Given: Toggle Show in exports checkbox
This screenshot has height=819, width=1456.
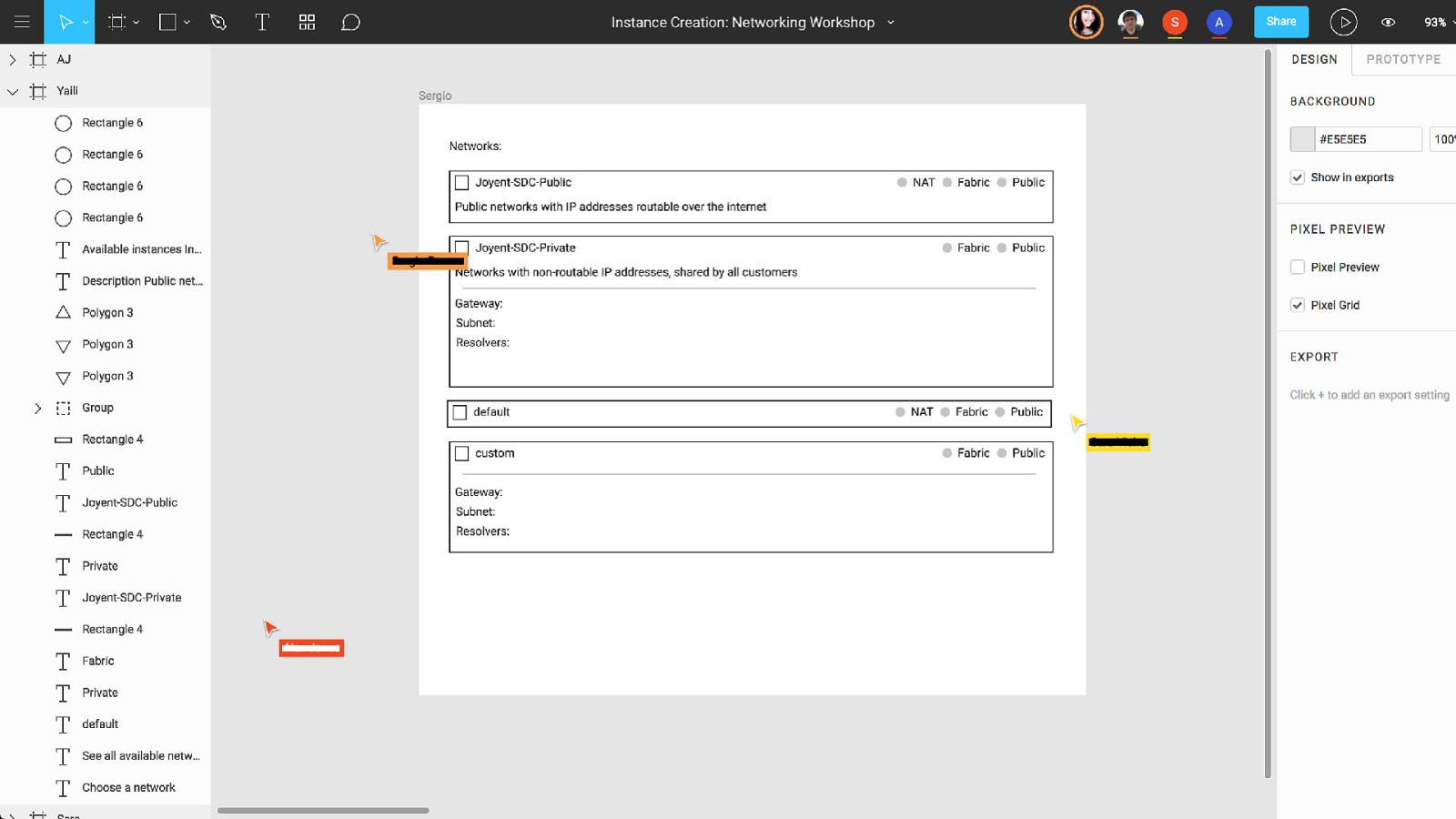Looking at the screenshot, I should pyautogui.click(x=1298, y=177).
